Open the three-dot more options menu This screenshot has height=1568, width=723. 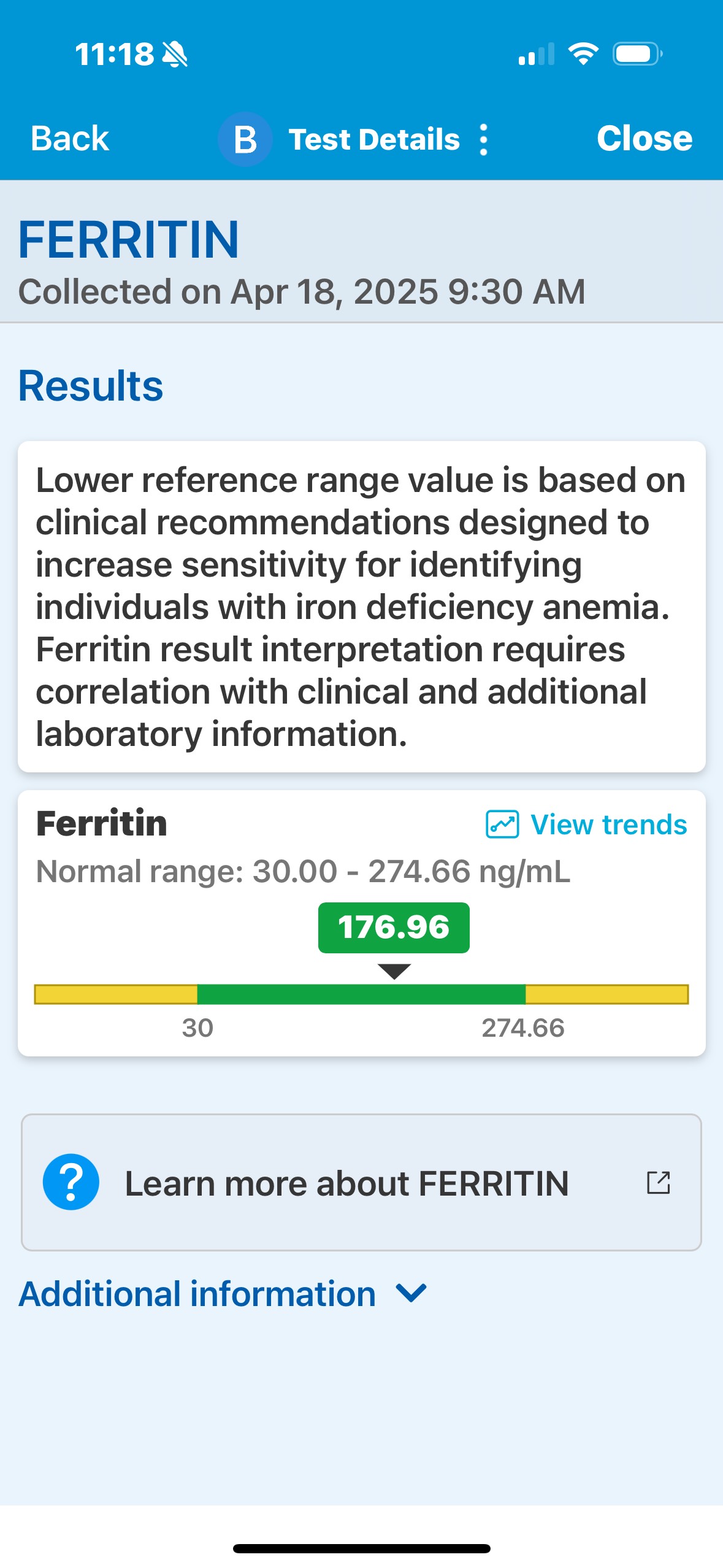pyautogui.click(x=484, y=140)
